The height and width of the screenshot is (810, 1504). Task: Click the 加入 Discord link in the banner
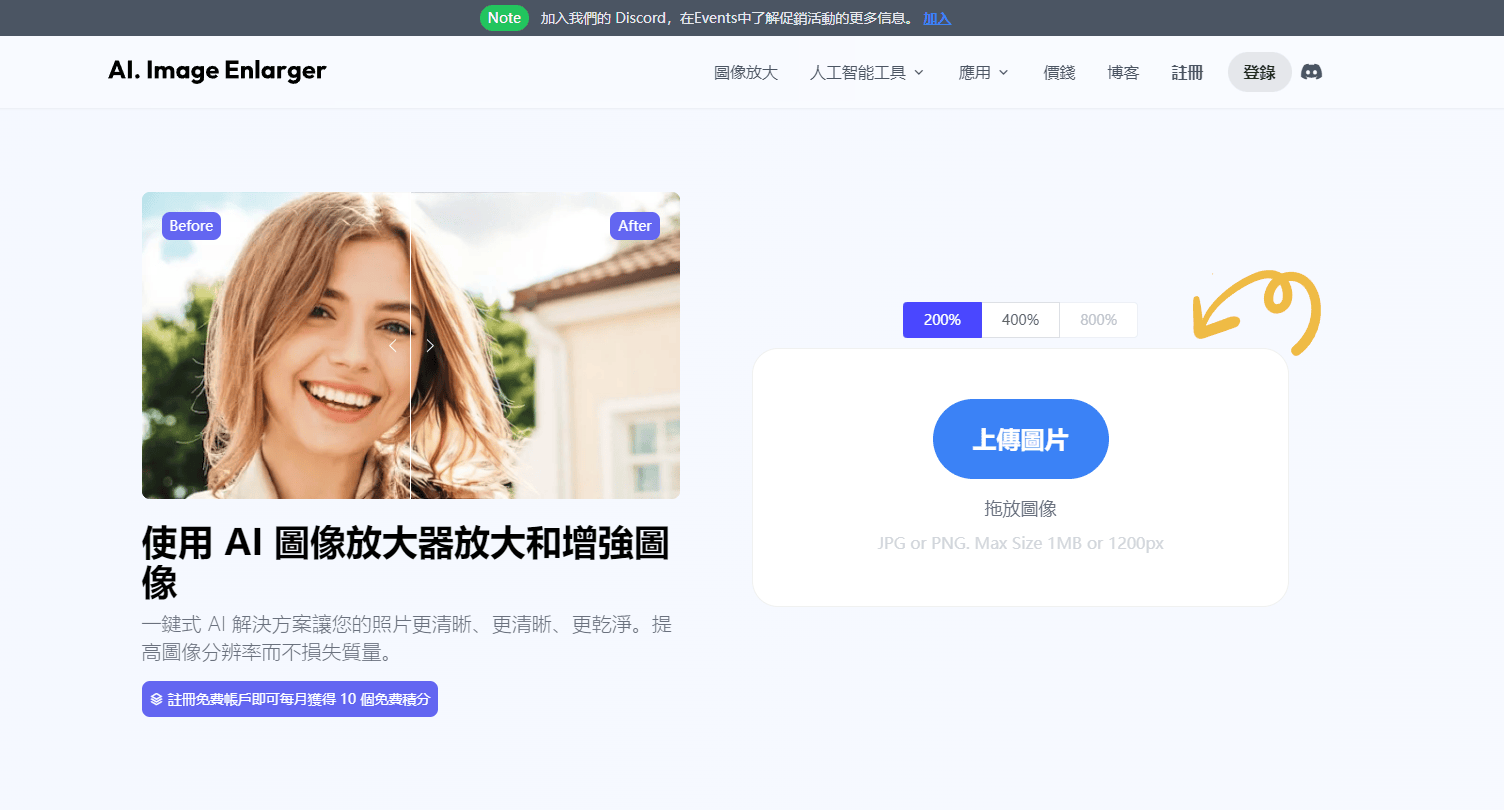point(936,17)
